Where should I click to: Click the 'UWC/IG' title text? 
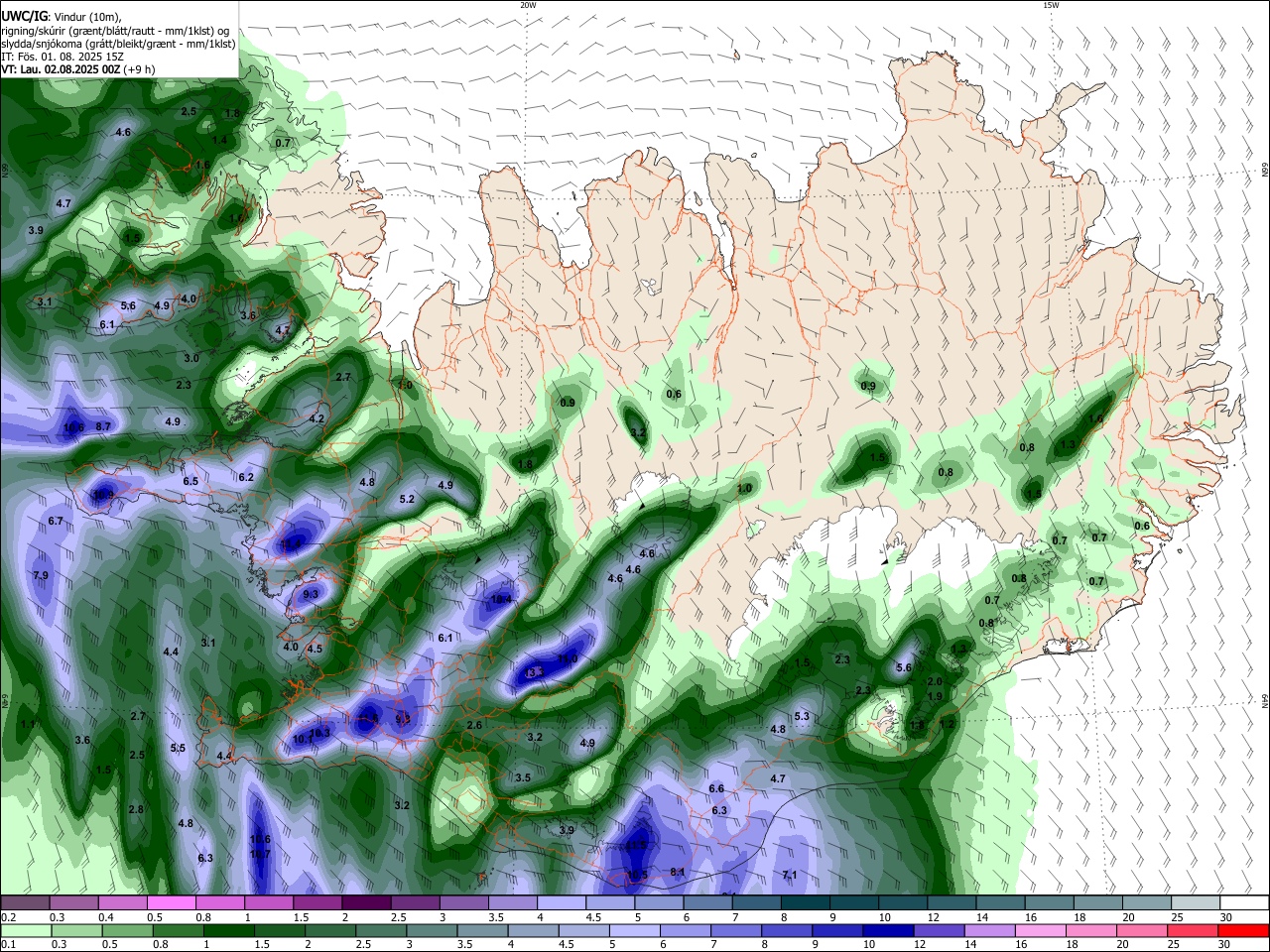coord(25,15)
